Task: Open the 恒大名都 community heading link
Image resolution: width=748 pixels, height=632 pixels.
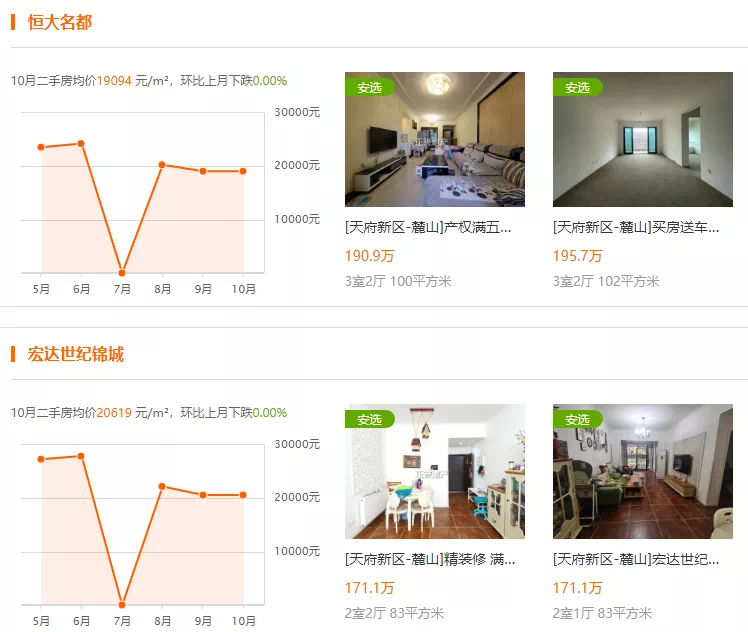Action: [x=60, y=22]
